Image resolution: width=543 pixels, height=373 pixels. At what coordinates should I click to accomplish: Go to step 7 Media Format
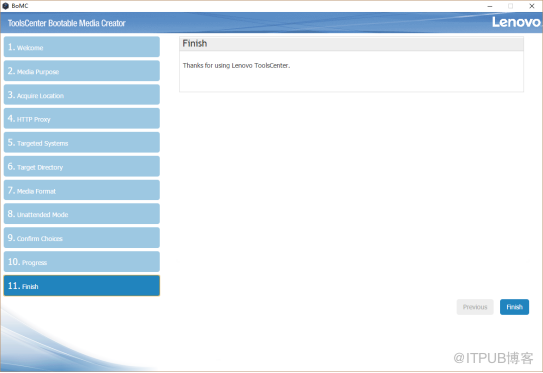(82, 190)
